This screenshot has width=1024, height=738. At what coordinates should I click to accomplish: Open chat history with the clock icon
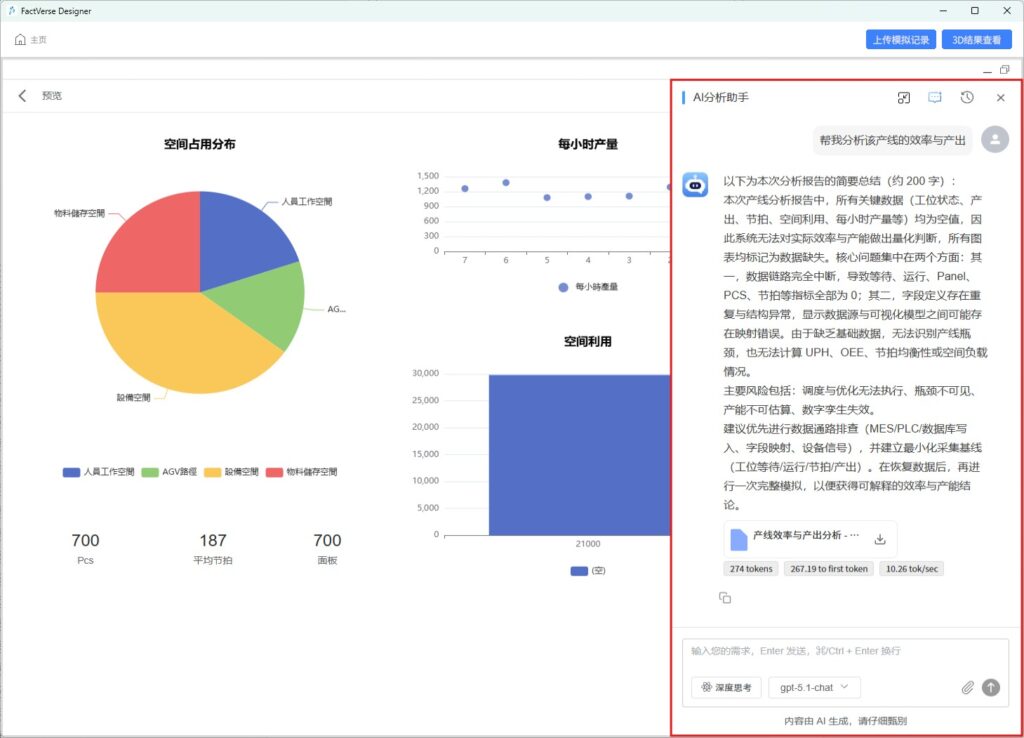(x=967, y=98)
